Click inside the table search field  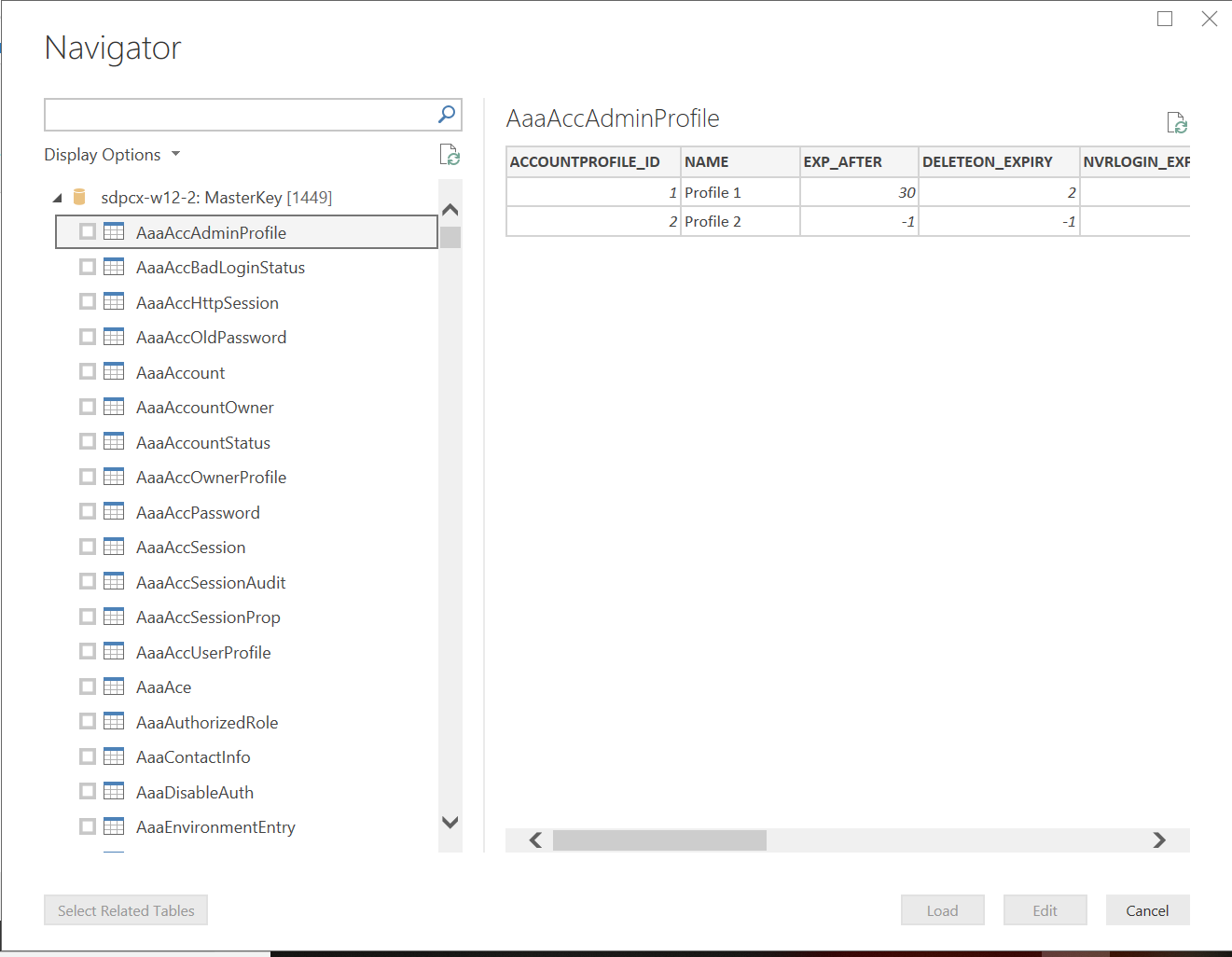(241, 115)
